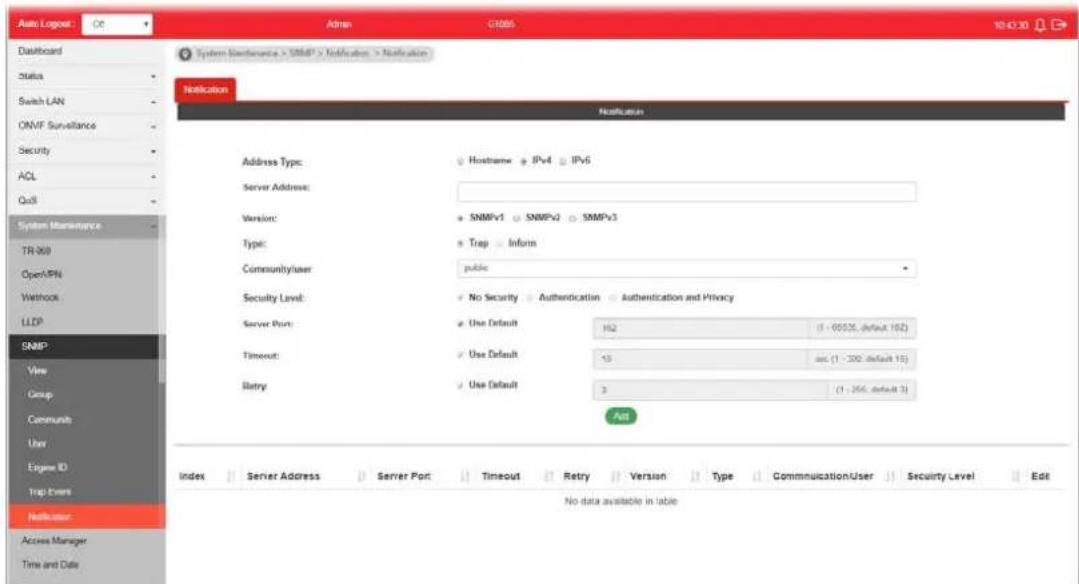Click the logout icon in header

(x=1059, y=25)
